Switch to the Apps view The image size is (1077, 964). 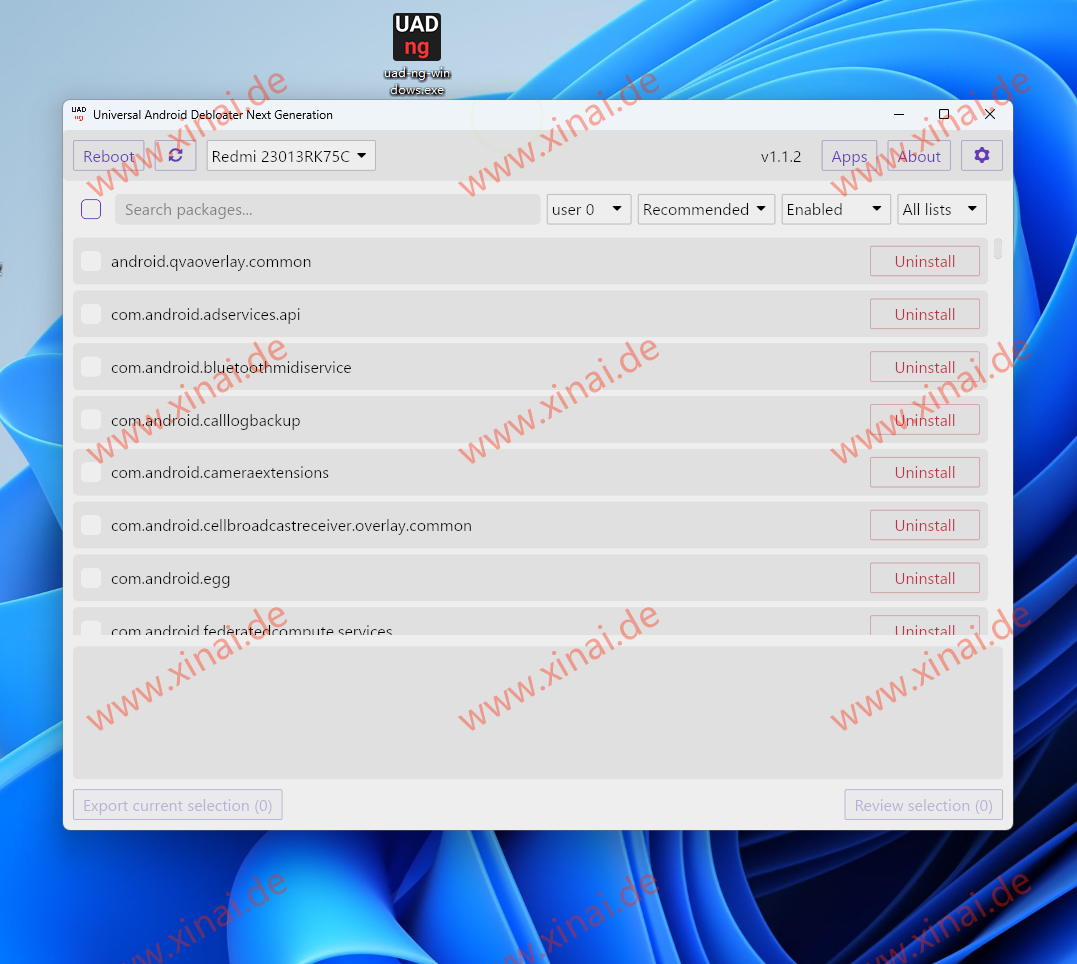click(x=849, y=156)
